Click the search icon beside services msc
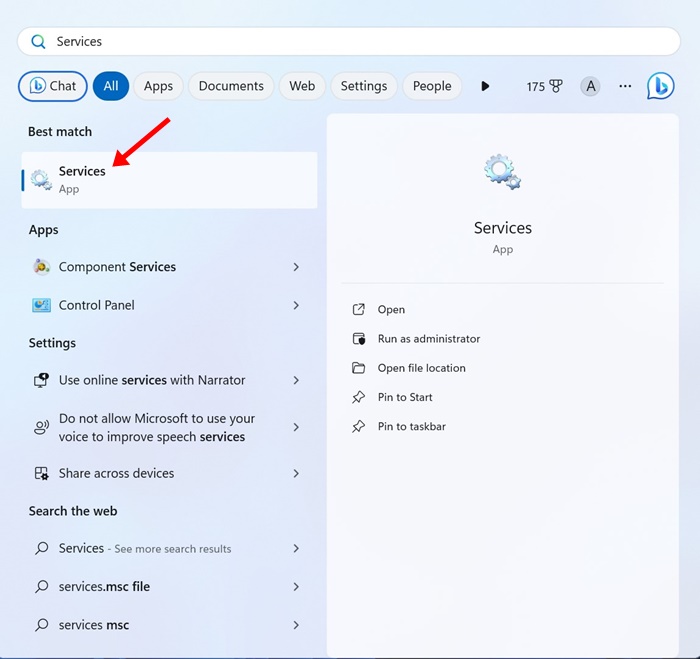This screenshot has width=700, height=659. click(x=42, y=625)
